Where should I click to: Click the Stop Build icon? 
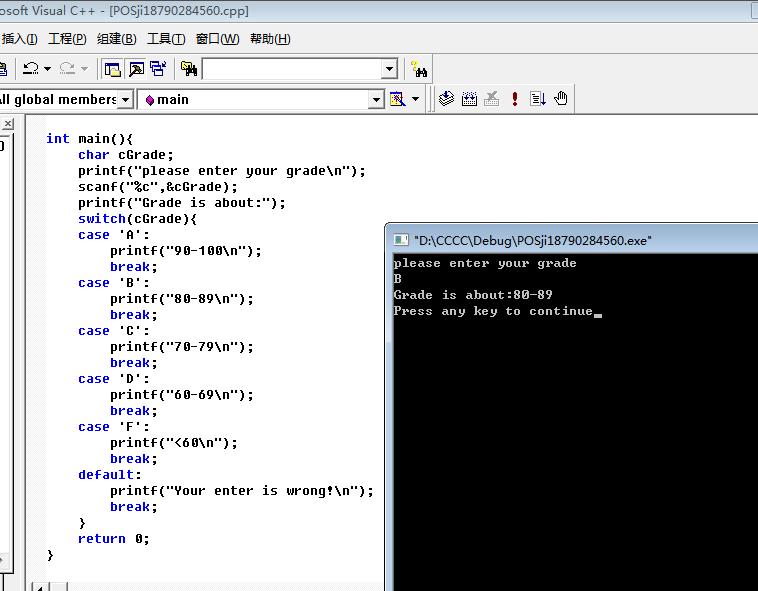click(x=492, y=99)
